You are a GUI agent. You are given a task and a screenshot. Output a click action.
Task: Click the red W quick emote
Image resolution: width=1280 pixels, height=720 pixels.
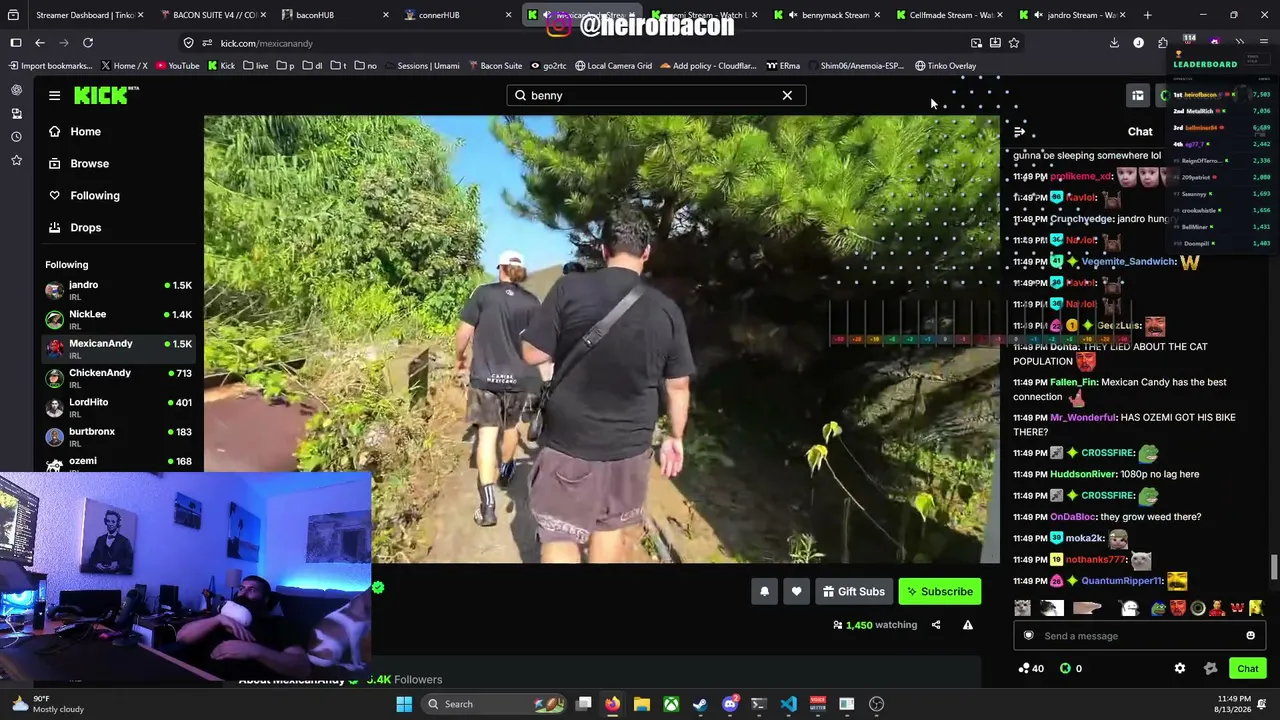[x=1237, y=608]
